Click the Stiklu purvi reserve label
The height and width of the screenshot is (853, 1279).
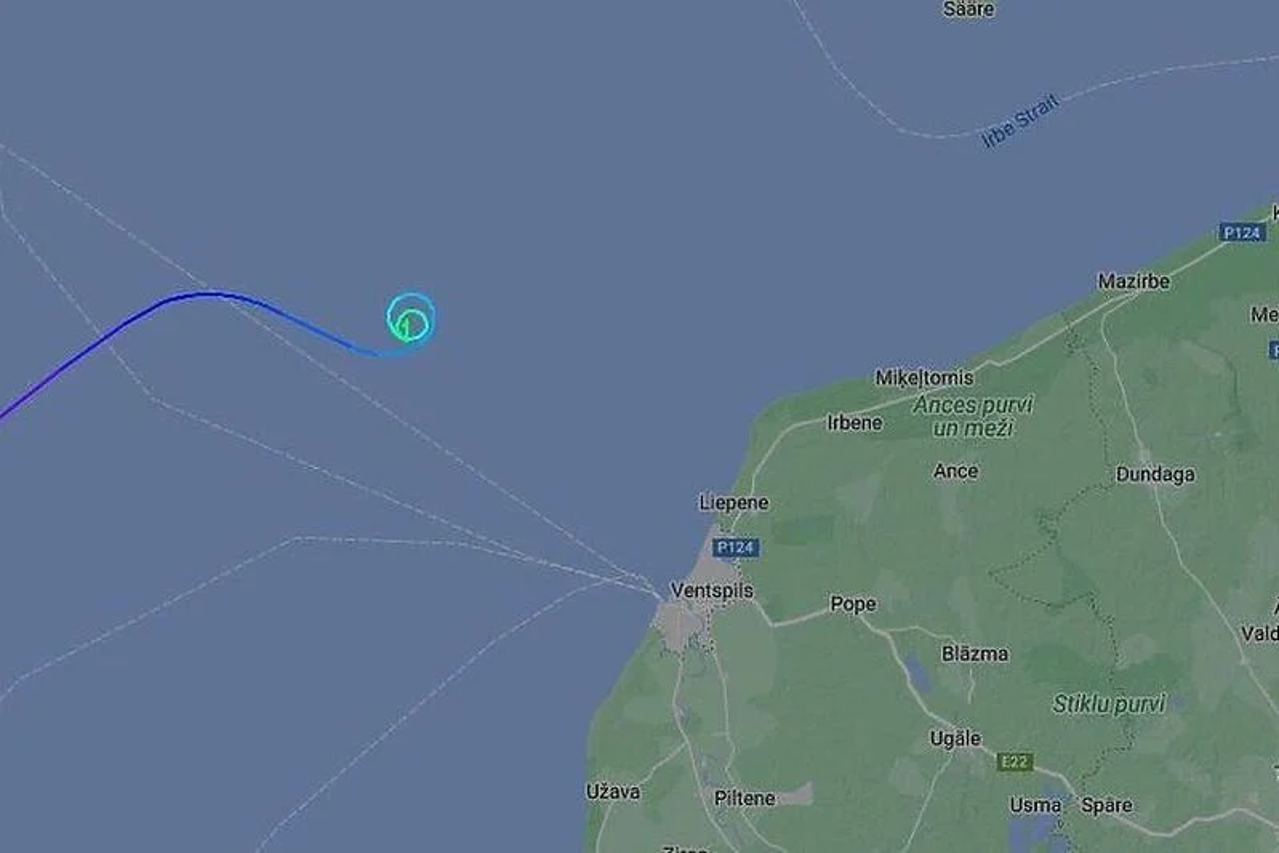tap(1109, 704)
